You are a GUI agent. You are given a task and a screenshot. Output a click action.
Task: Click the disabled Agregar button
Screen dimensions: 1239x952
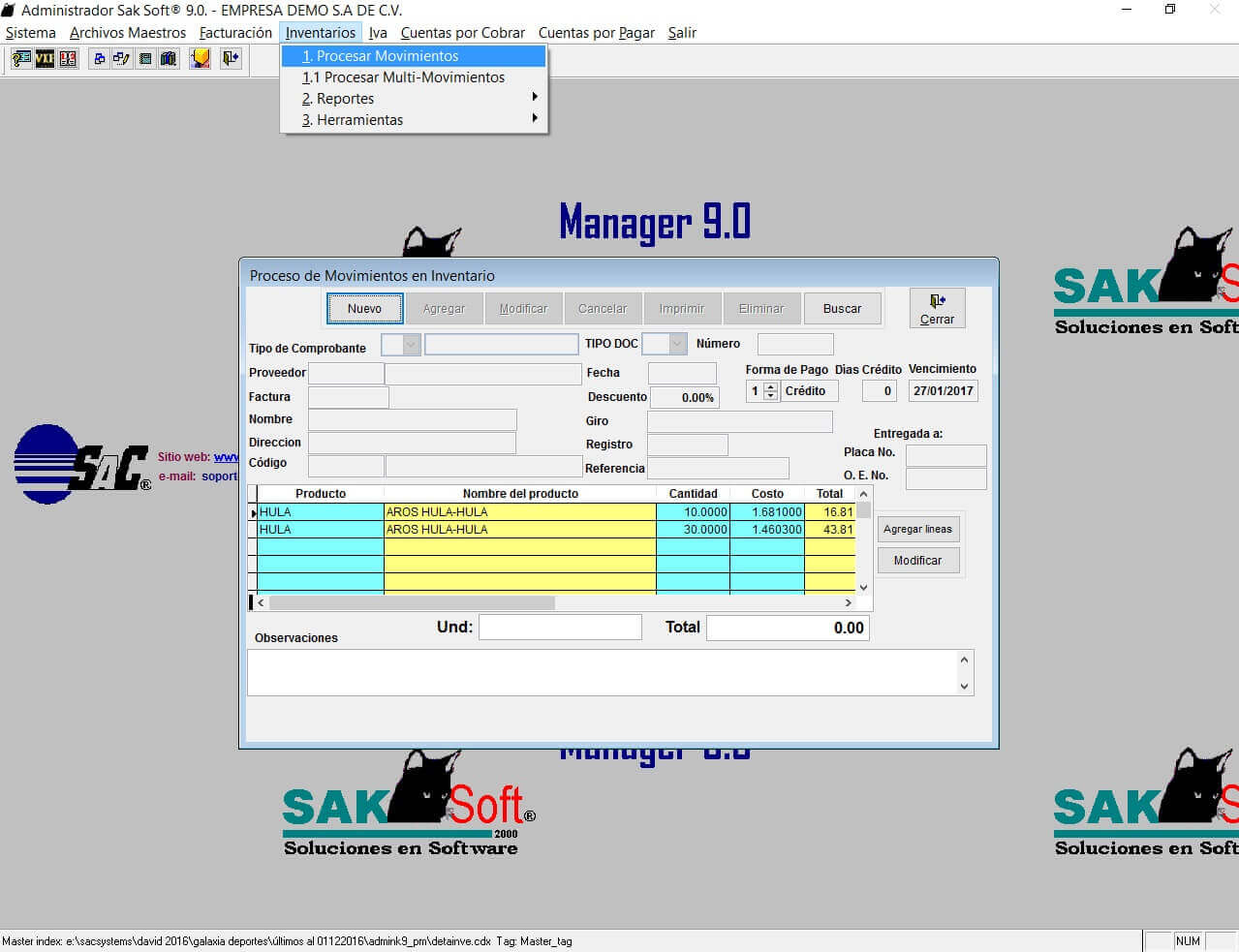point(444,309)
